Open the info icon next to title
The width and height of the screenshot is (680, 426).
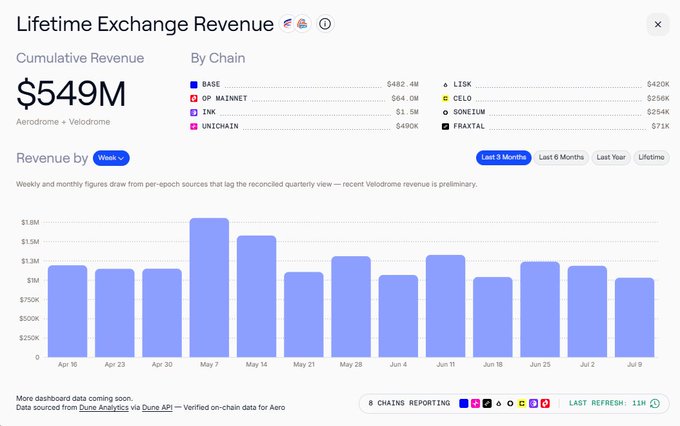[325, 24]
